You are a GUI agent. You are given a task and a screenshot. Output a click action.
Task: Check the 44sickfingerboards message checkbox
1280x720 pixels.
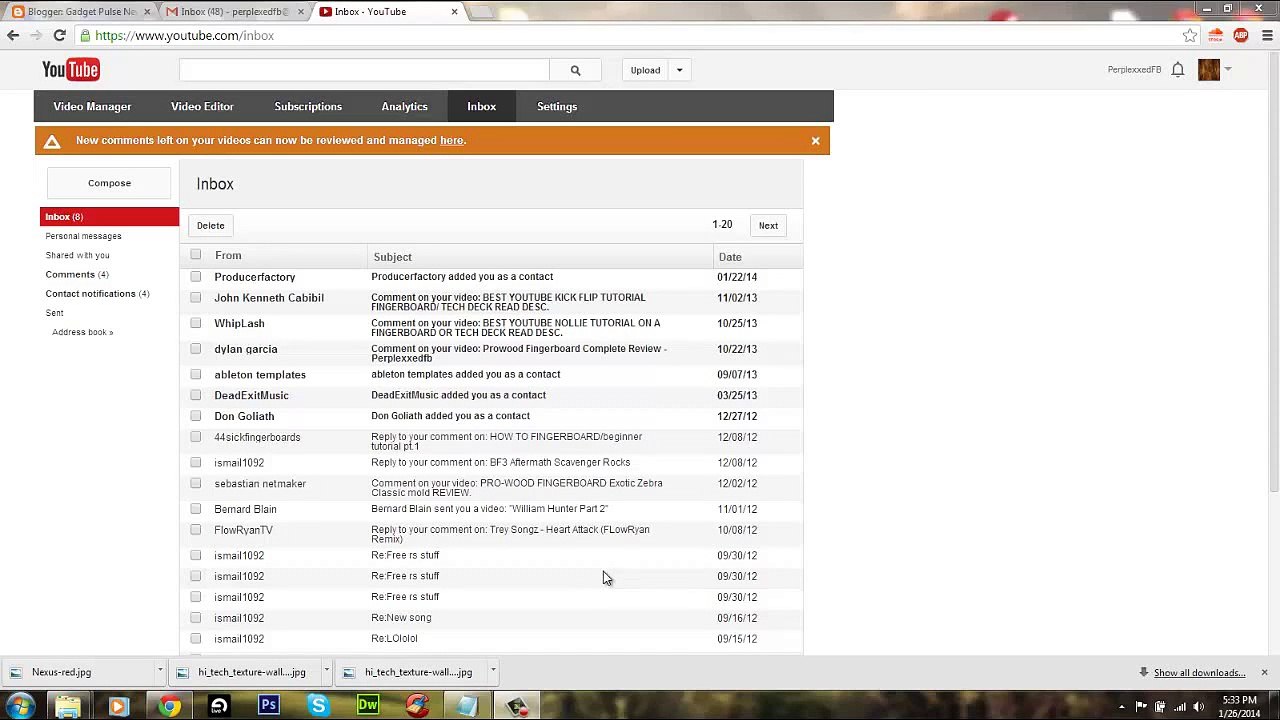195,437
